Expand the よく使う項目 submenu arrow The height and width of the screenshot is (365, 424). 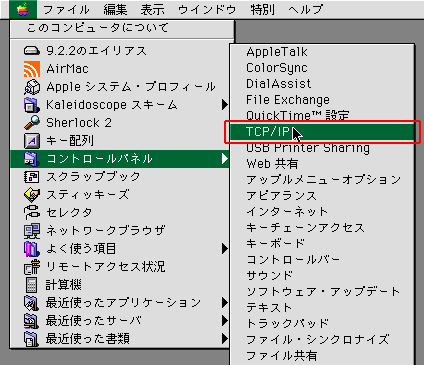225,249
